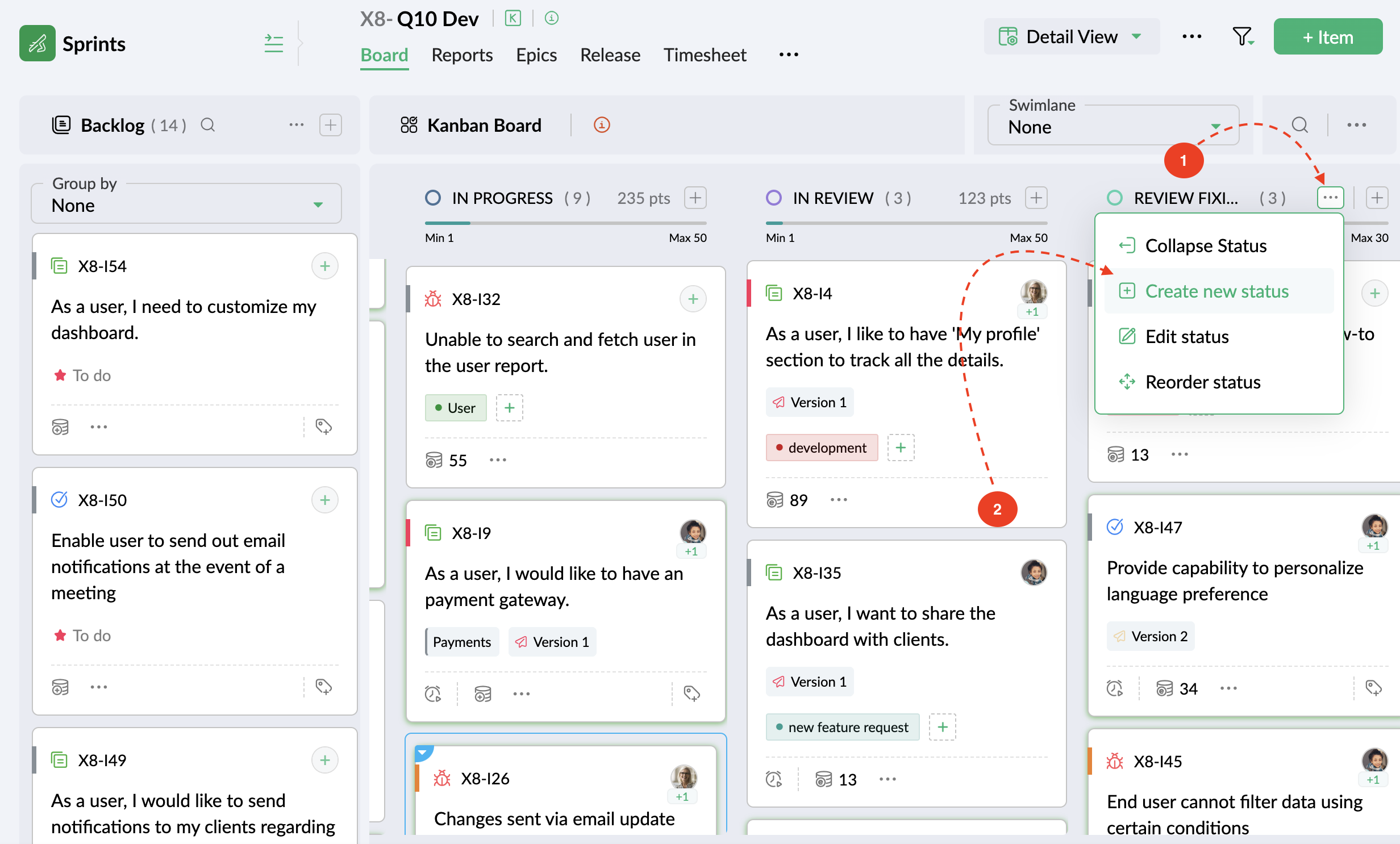Image resolution: width=1400 pixels, height=844 pixels.
Task: Click the IN PROGRESS WIP limit progress bar
Action: click(565, 223)
